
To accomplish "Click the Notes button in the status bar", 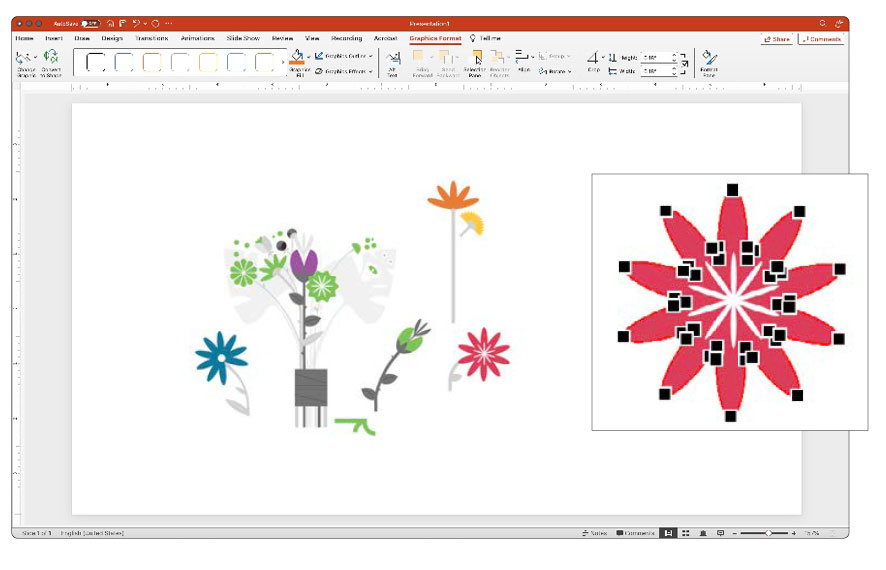I will tap(594, 533).
